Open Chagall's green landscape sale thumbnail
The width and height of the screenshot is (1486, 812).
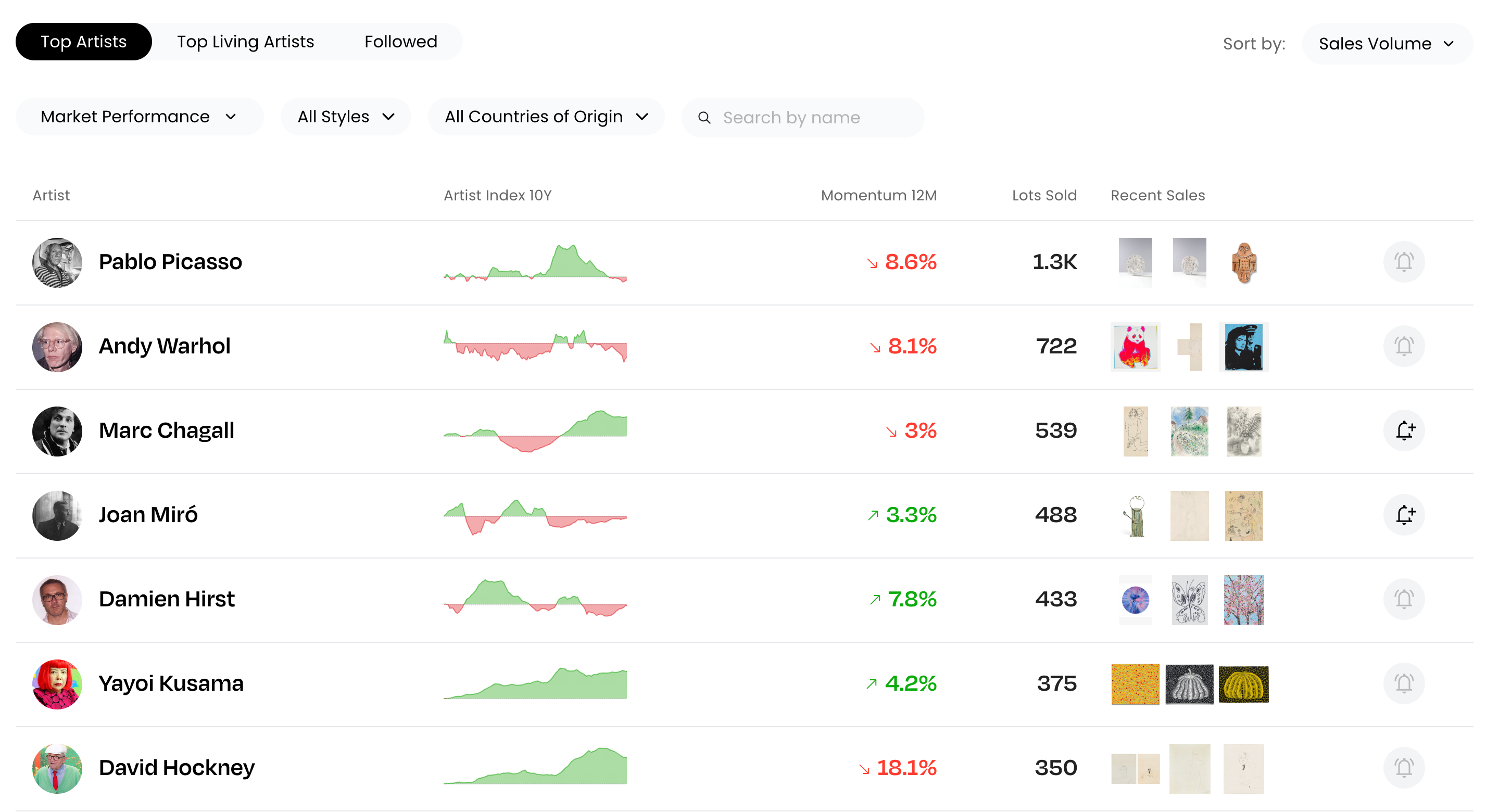tap(1189, 431)
